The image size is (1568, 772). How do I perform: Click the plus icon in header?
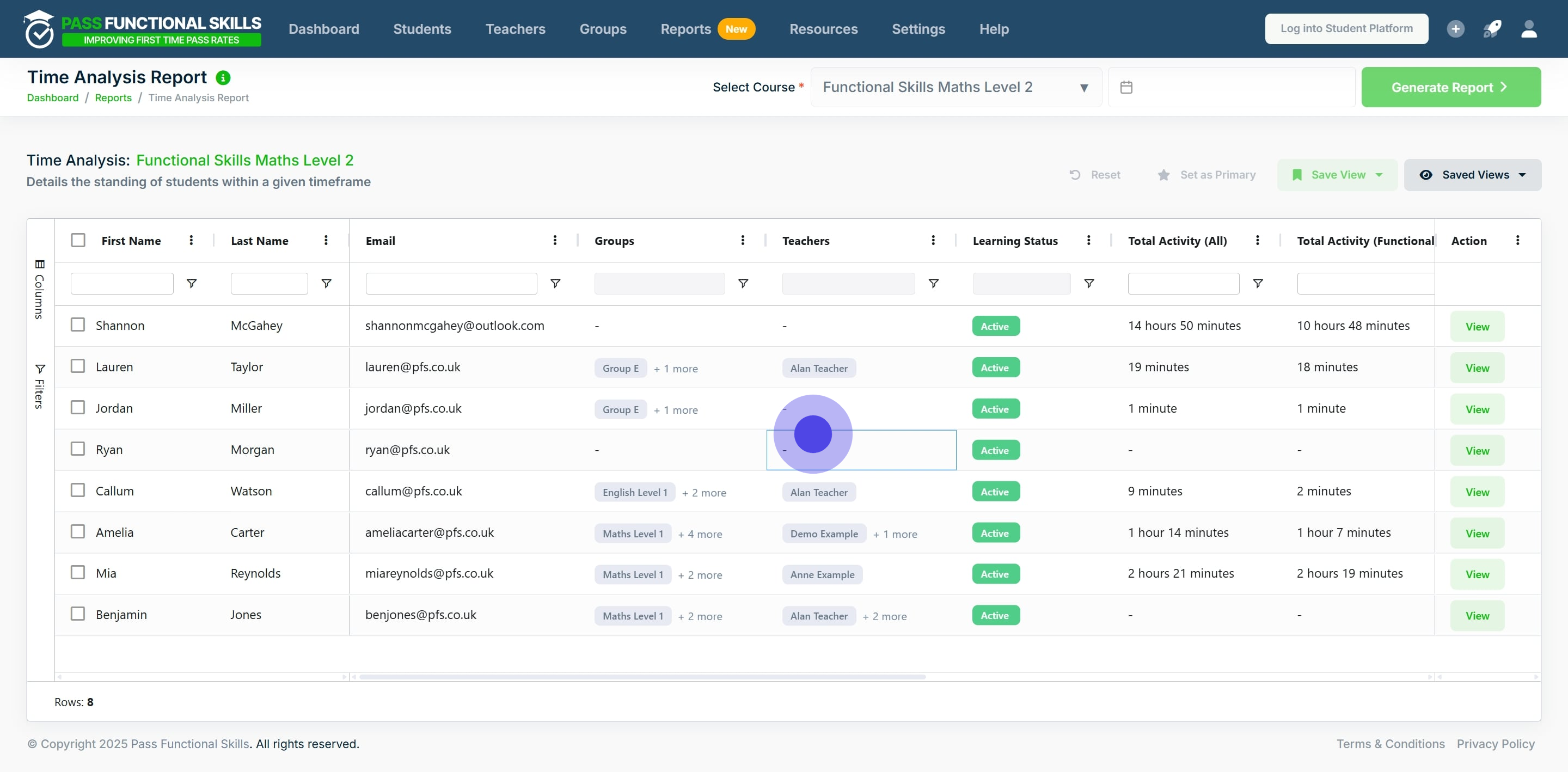1455,29
